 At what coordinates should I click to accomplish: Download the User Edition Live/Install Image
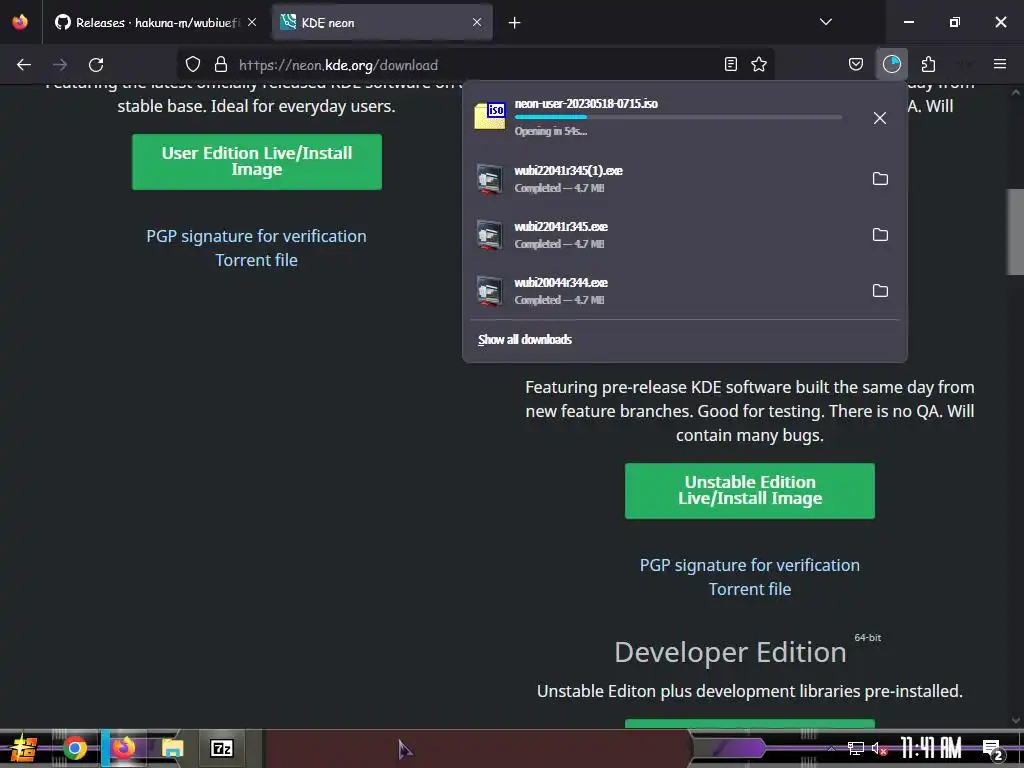[257, 162]
